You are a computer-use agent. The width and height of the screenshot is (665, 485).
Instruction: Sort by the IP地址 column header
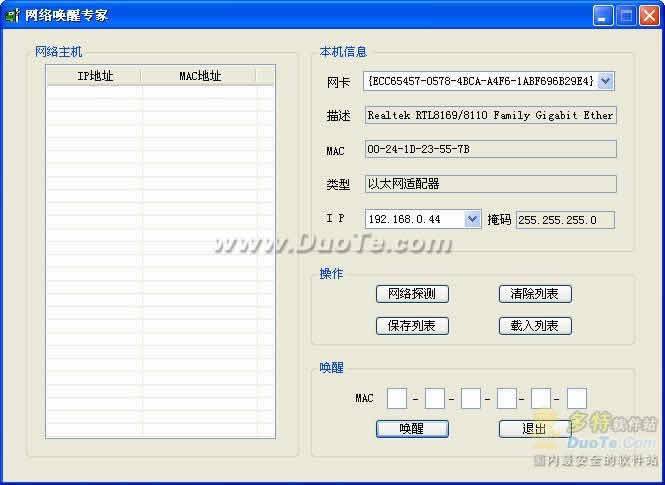pos(95,76)
